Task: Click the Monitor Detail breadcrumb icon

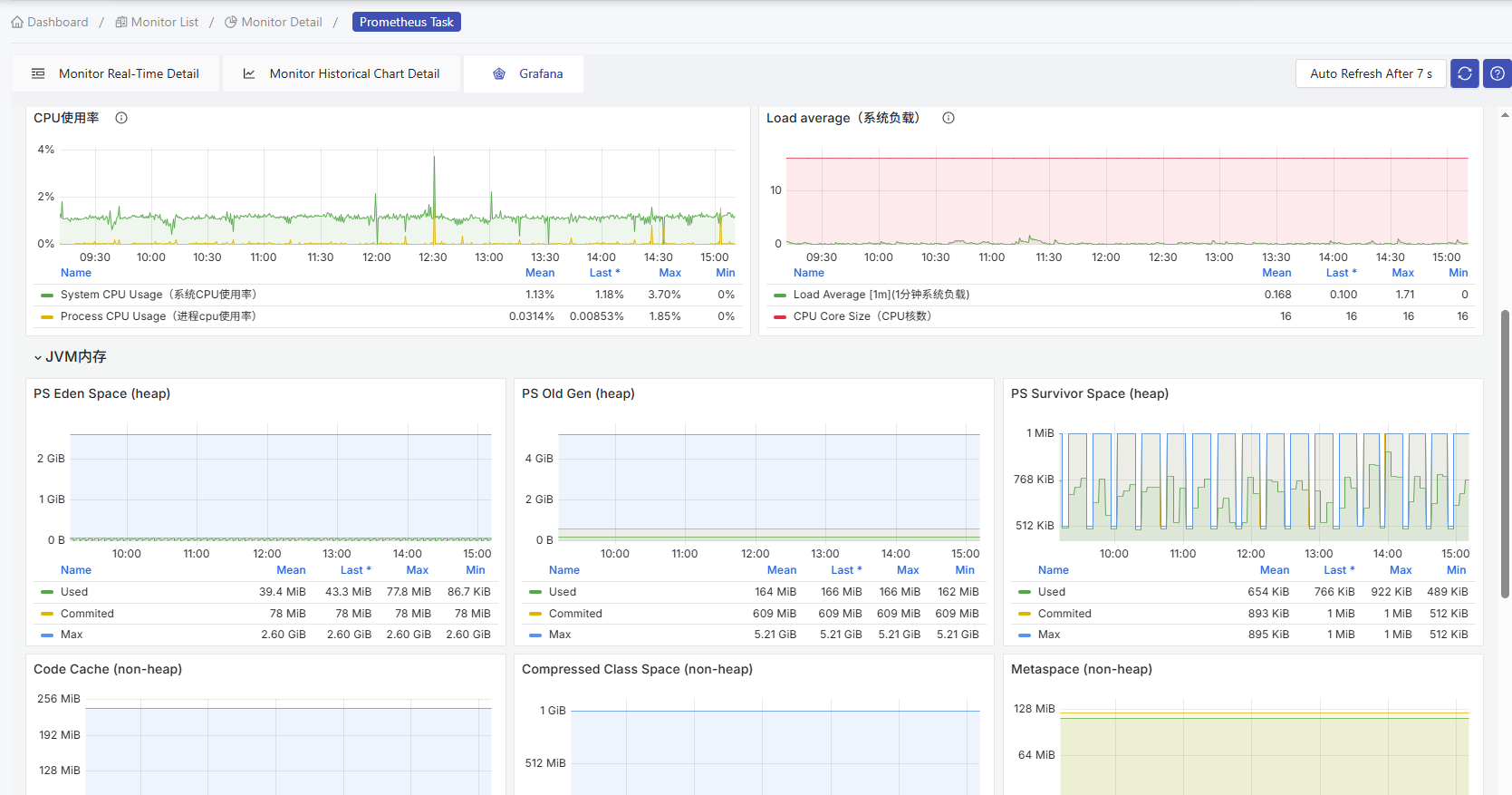Action: [x=231, y=22]
